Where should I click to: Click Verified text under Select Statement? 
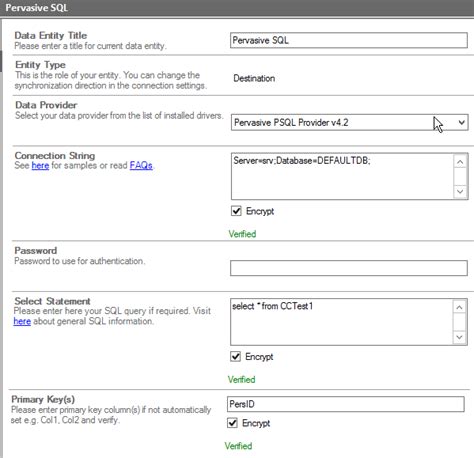[242, 379]
